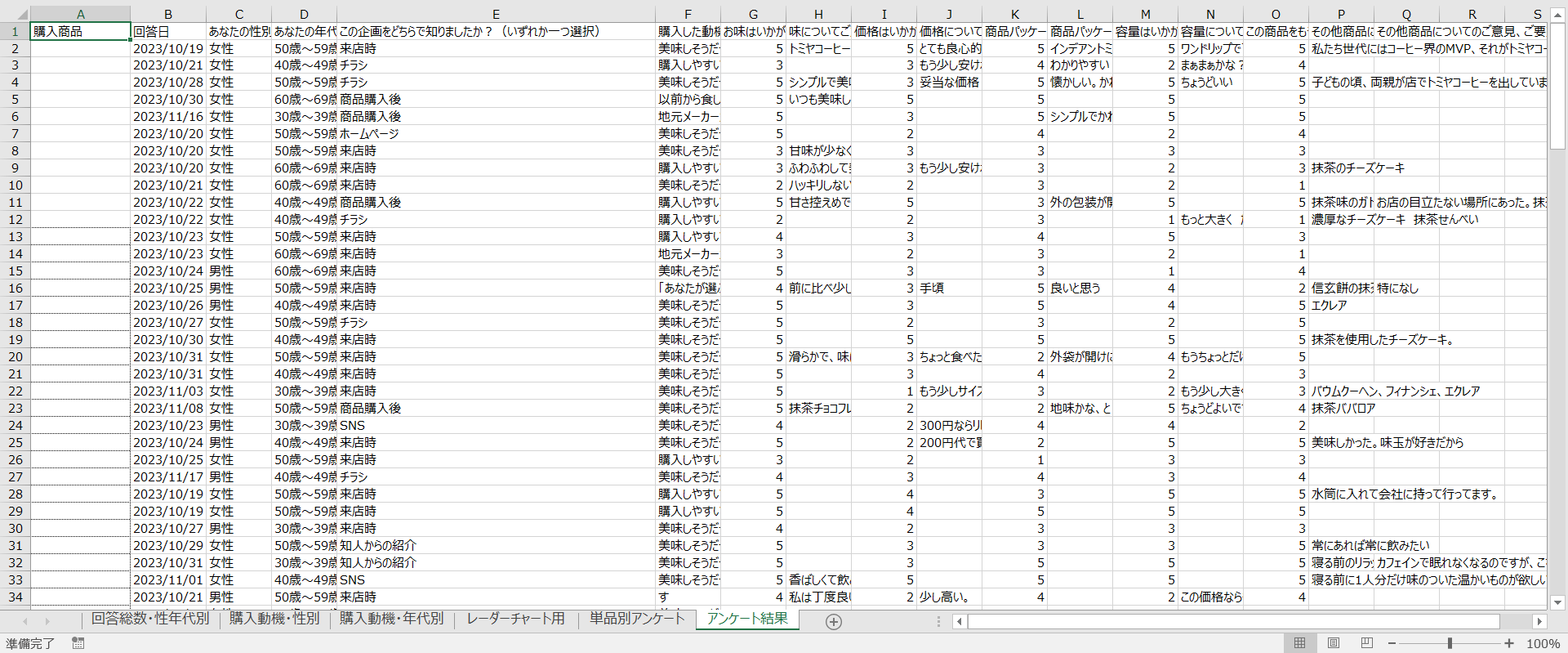Select the あなたの性別 header cell
The height and width of the screenshot is (653, 1568).
238,31
